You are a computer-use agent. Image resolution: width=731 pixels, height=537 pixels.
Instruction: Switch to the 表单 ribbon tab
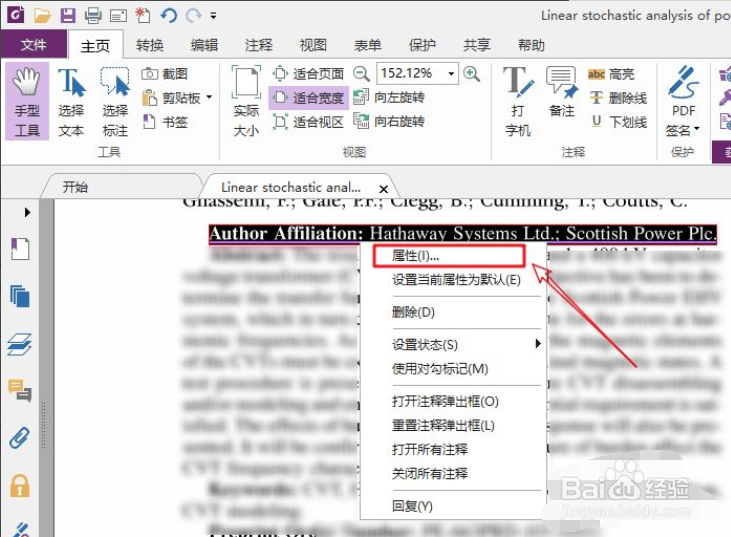pos(368,45)
